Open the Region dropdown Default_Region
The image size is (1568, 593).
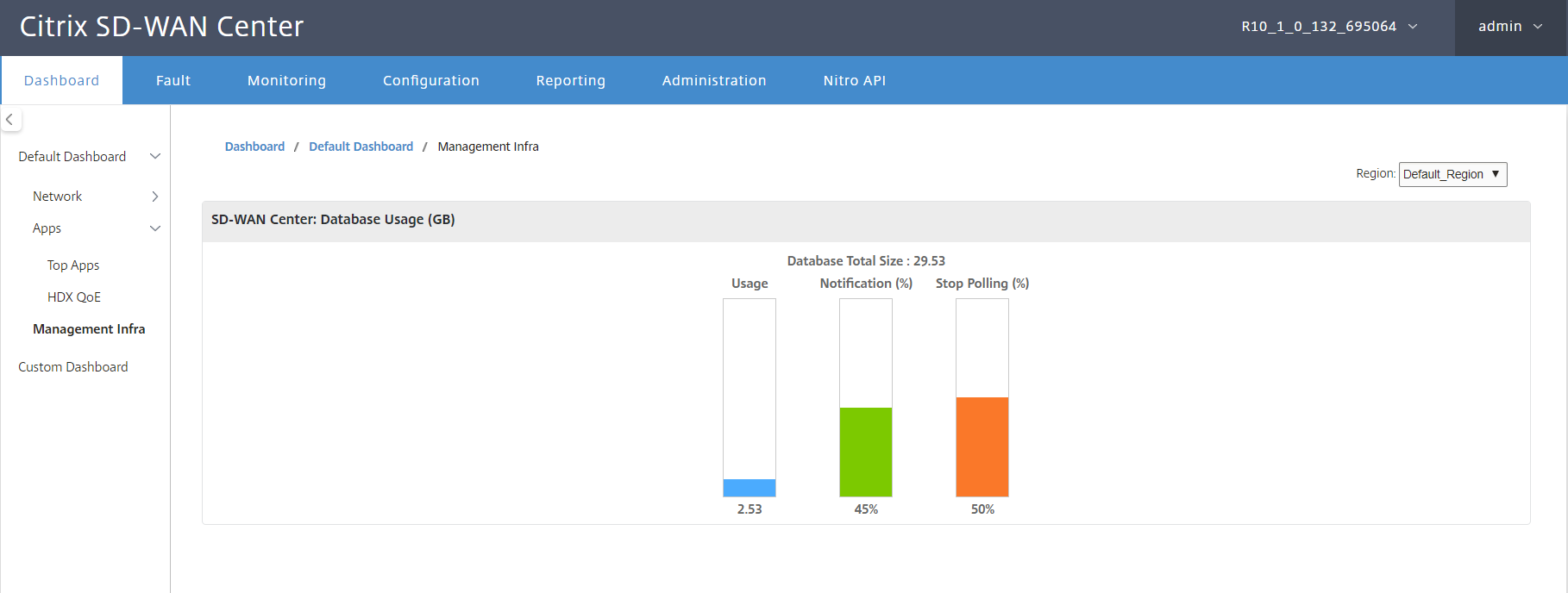[1452, 174]
